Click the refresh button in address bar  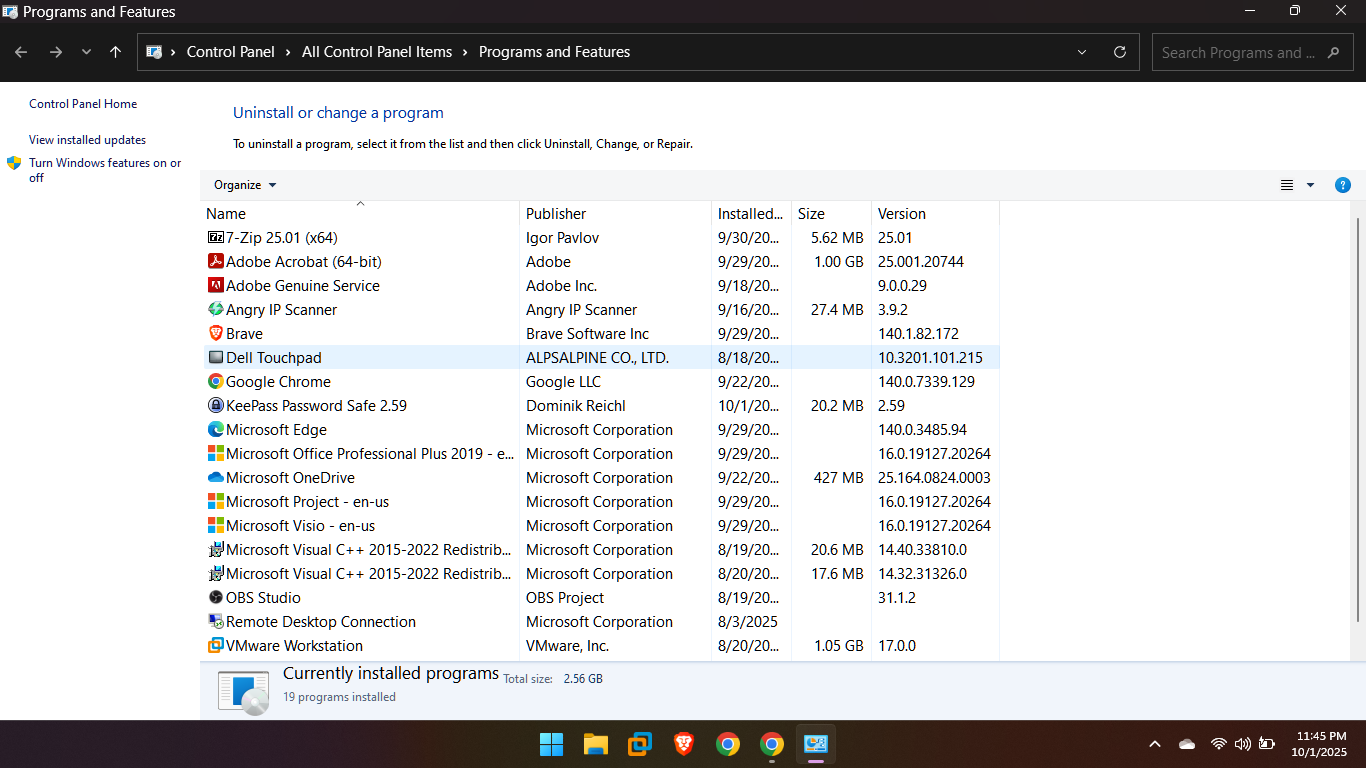[x=1120, y=52]
